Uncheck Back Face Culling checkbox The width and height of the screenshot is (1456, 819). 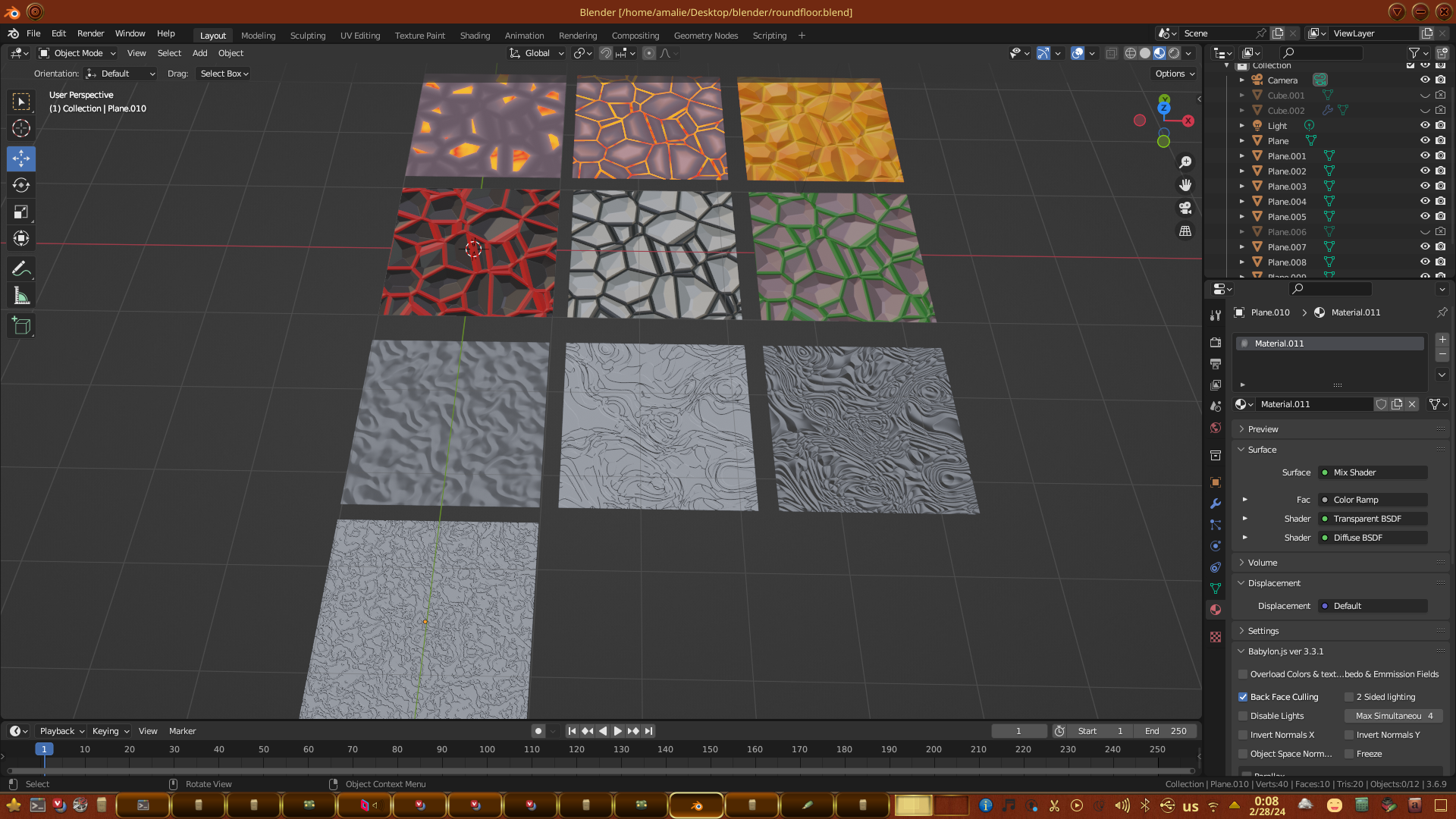click(1243, 697)
